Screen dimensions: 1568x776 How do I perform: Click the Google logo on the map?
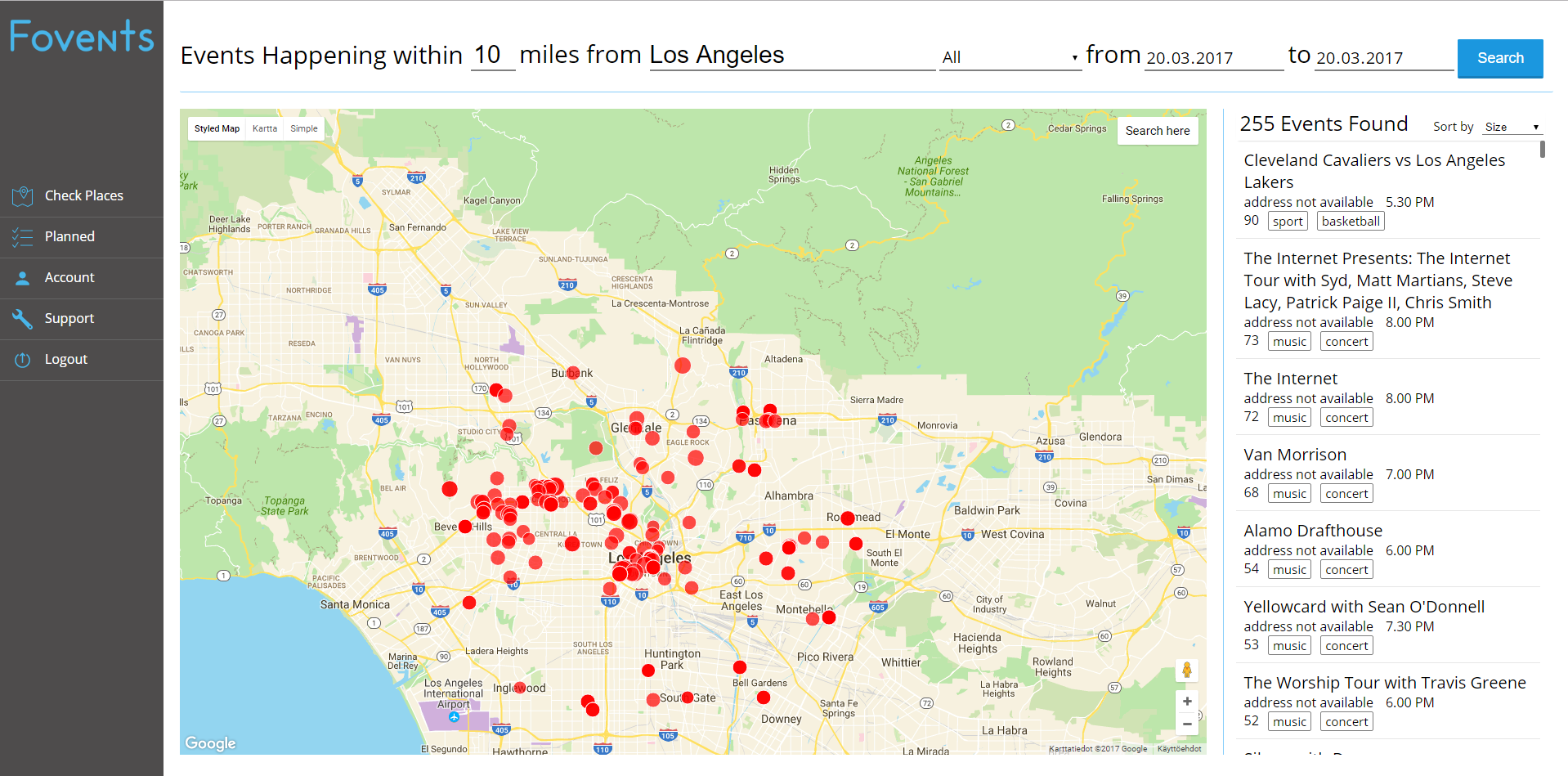point(210,742)
